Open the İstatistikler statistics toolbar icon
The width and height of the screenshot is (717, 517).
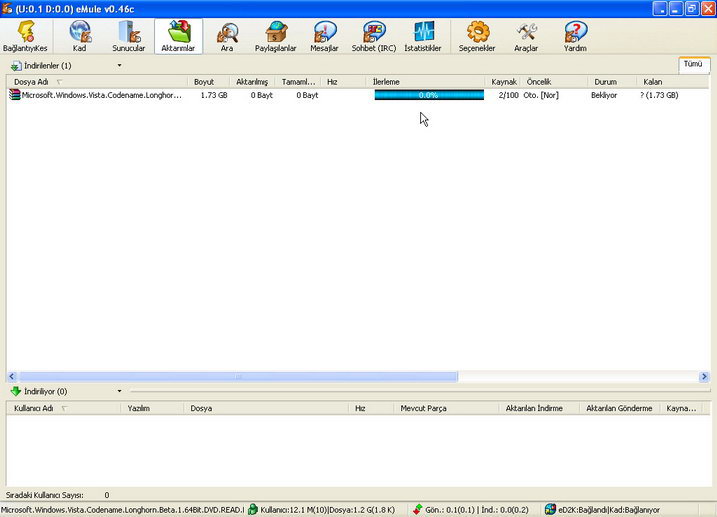point(423,36)
